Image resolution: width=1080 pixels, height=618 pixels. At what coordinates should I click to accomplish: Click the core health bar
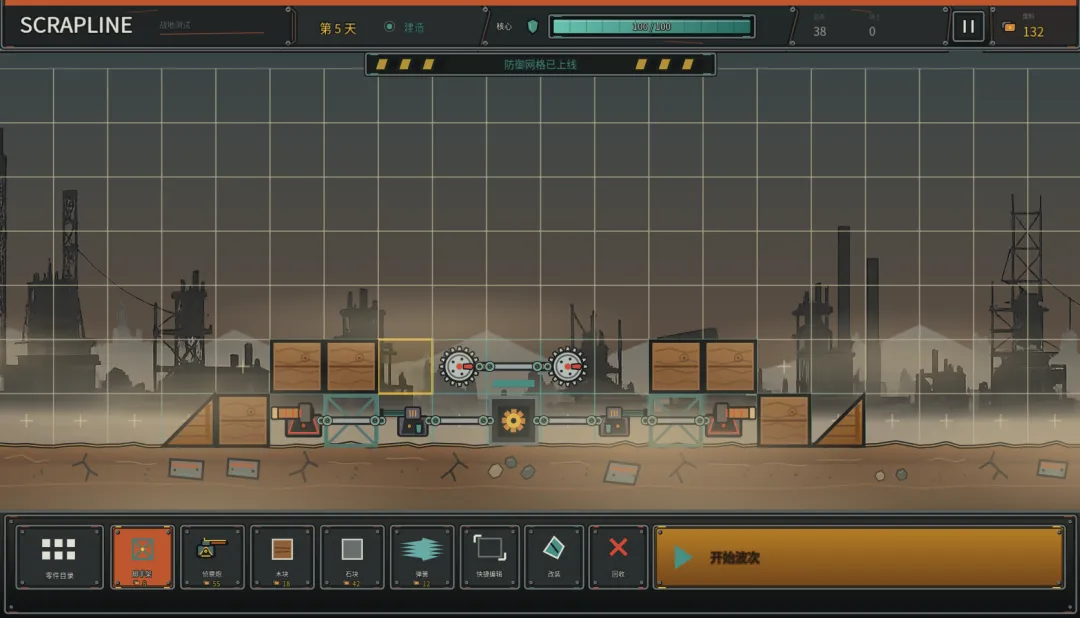[652, 27]
